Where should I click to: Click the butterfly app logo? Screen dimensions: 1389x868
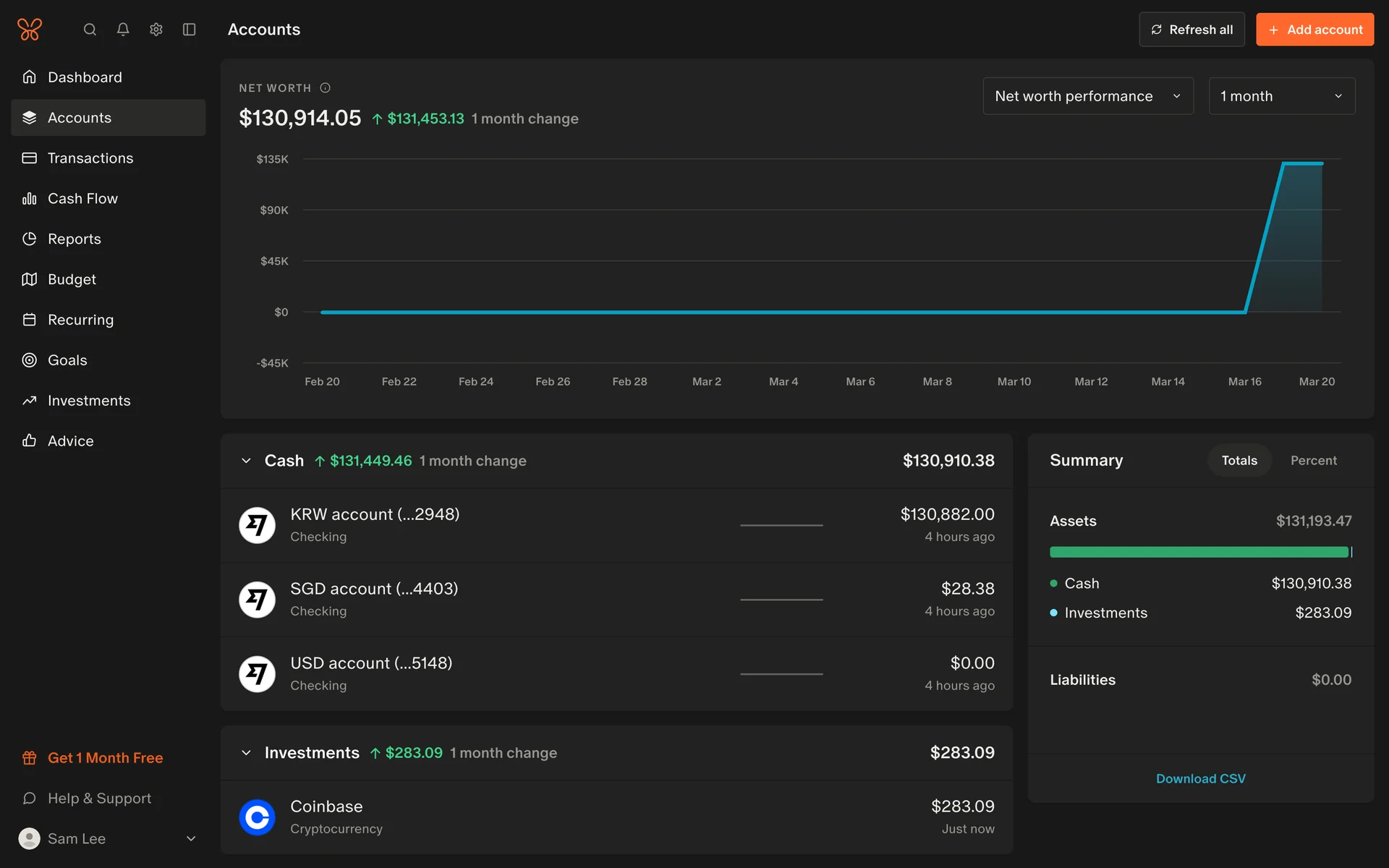coord(30,30)
